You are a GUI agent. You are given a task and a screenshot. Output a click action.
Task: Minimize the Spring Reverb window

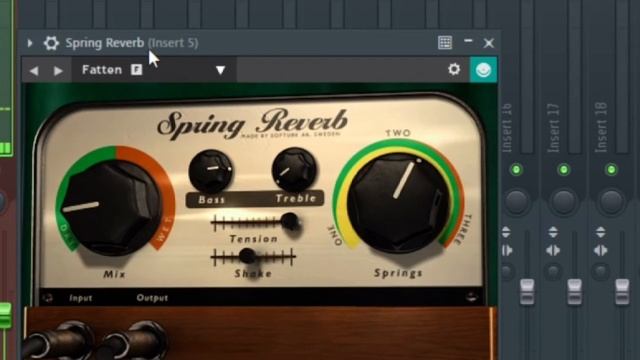pyautogui.click(x=468, y=41)
